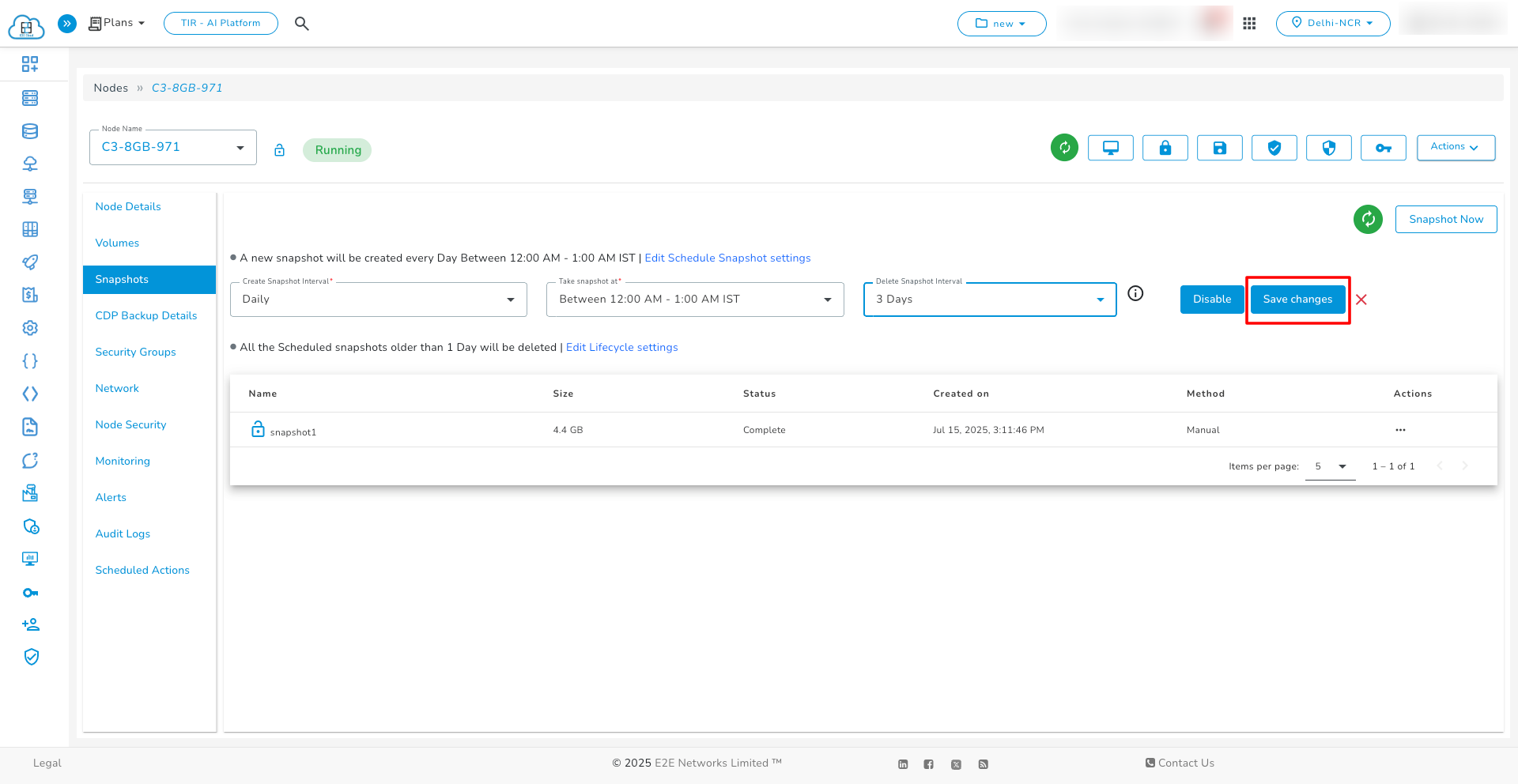Image resolution: width=1518 pixels, height=784 pixels.
Task: Open the node console monitor icon
Action: pyautogui.click(x=1110, y=147)
